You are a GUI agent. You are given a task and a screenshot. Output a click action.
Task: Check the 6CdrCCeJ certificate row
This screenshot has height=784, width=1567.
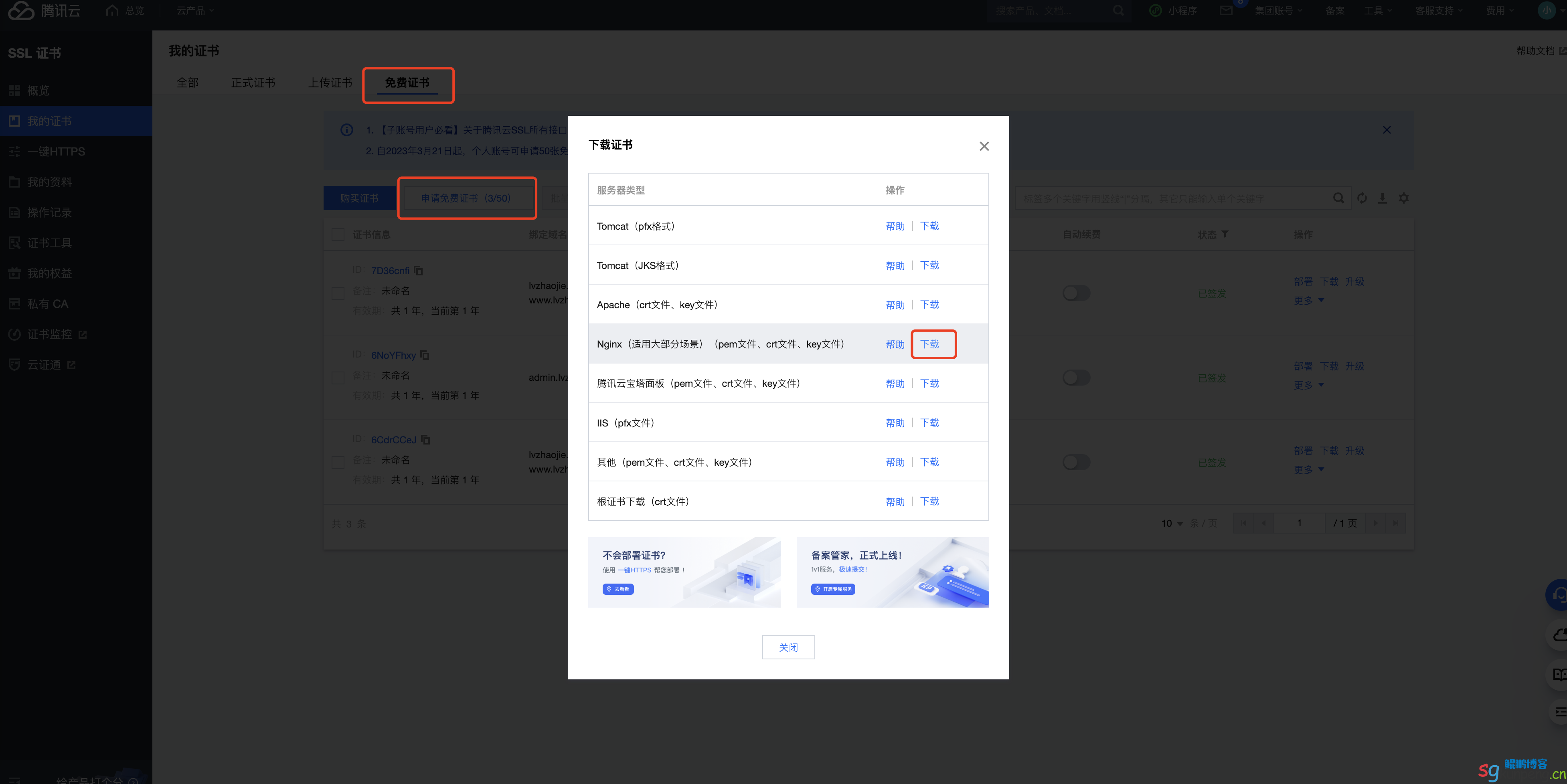338,462
